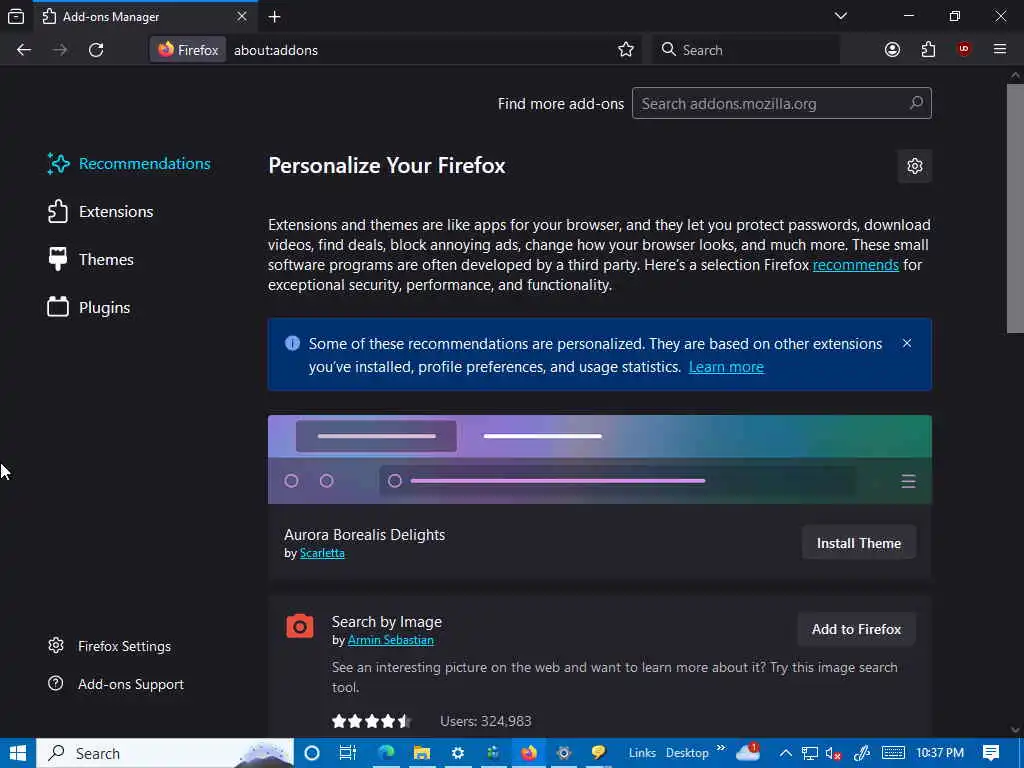Open the touch keyboard tray icon
1024x768 pixels.
click(893, 753)
